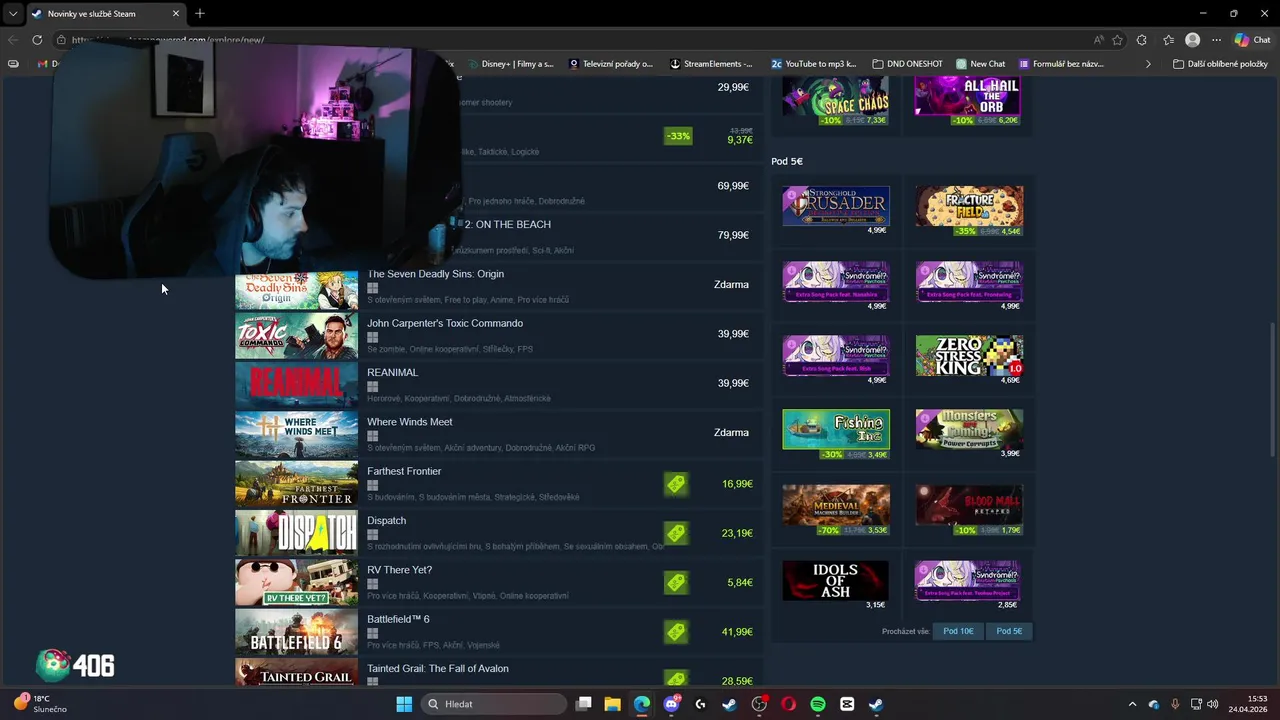Screen dimensions: 1280x720
Task: Open Task View on the taskbar
Action: tap(584, 704)
